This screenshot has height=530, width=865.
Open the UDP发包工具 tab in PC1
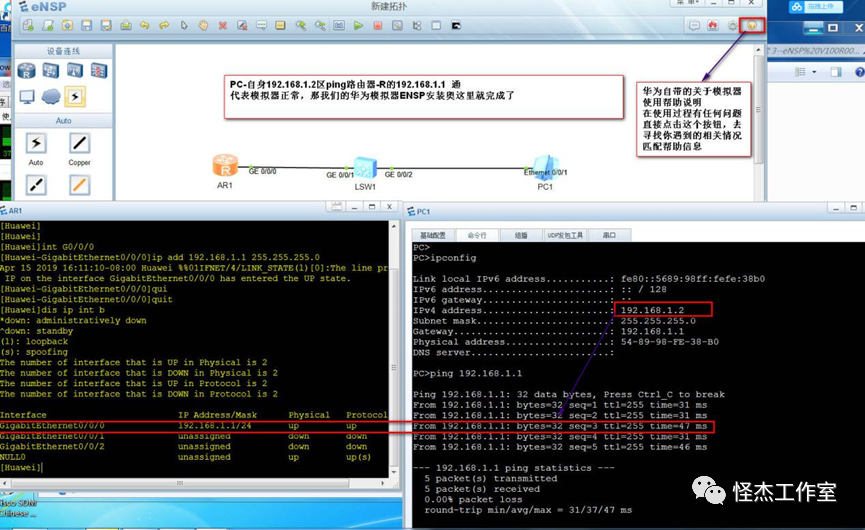click(x=565, y=235)
